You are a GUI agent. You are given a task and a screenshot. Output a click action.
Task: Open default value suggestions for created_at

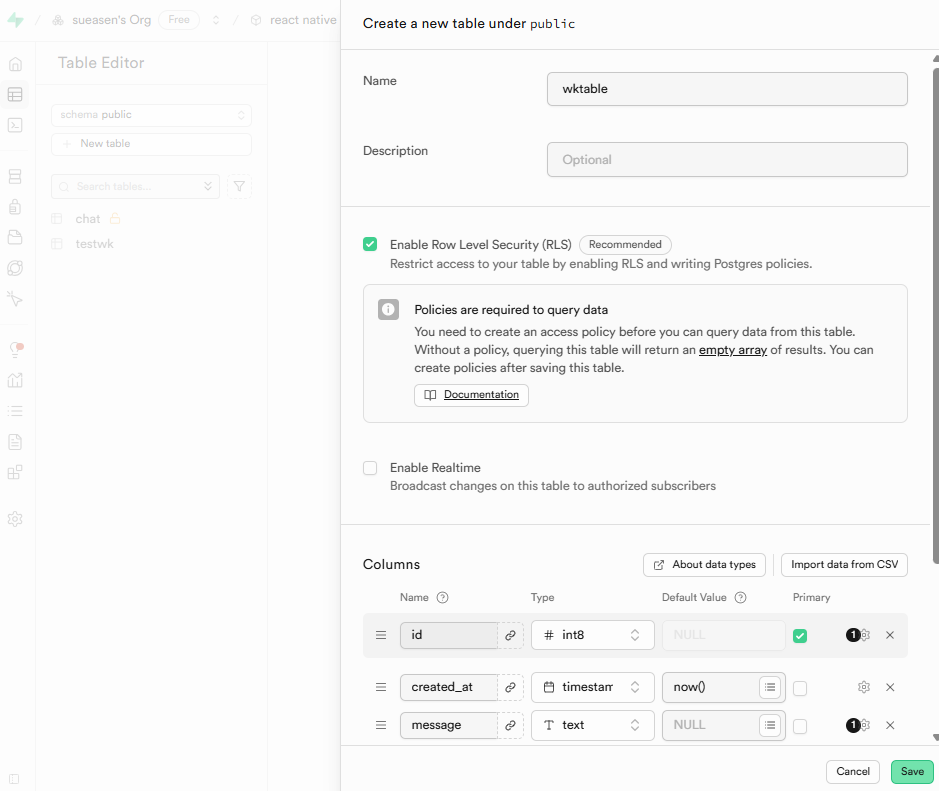tap(770, 687)
